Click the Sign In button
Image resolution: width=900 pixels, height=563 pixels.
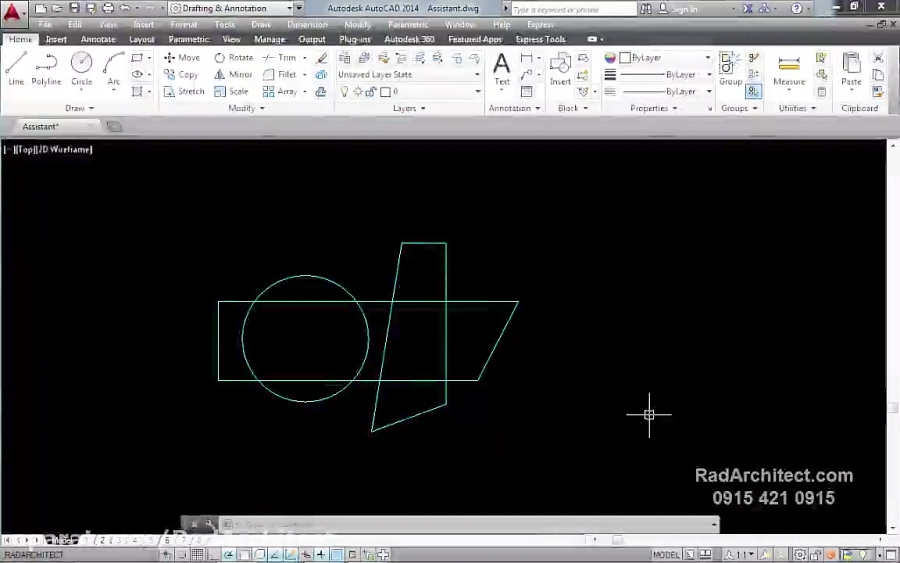tap(684, 9)
